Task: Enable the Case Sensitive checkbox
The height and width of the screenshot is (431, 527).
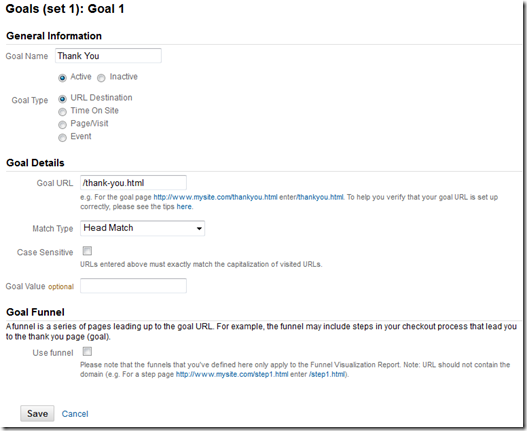Action: coord(87,251)
